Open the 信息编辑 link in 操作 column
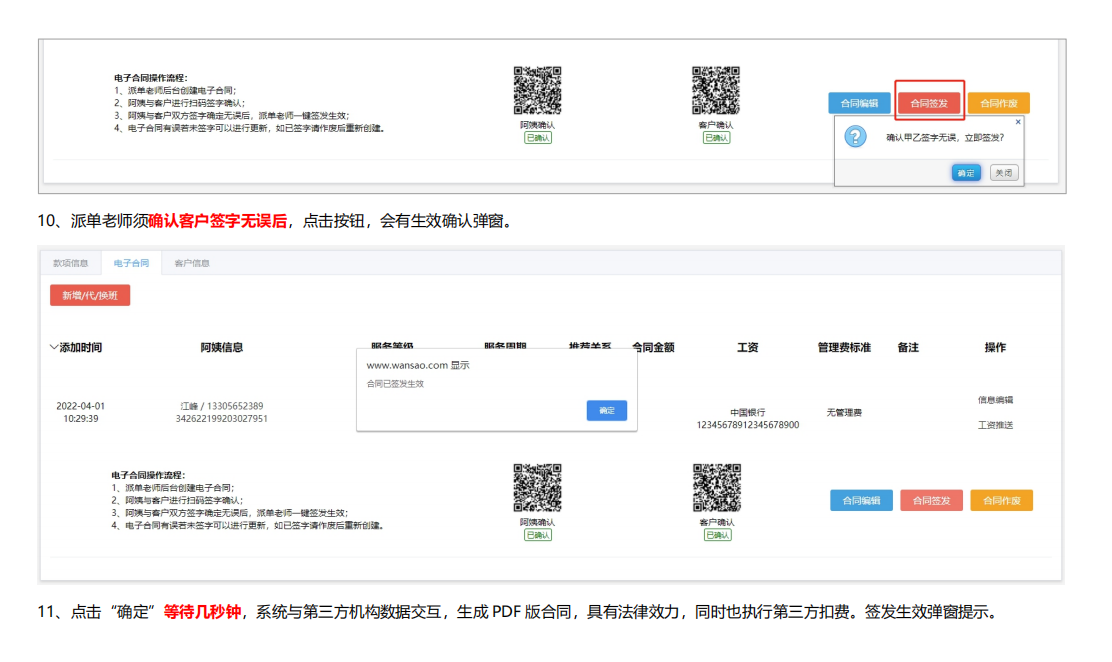Screen dimensions: 1112x662 tap(995, 400)
